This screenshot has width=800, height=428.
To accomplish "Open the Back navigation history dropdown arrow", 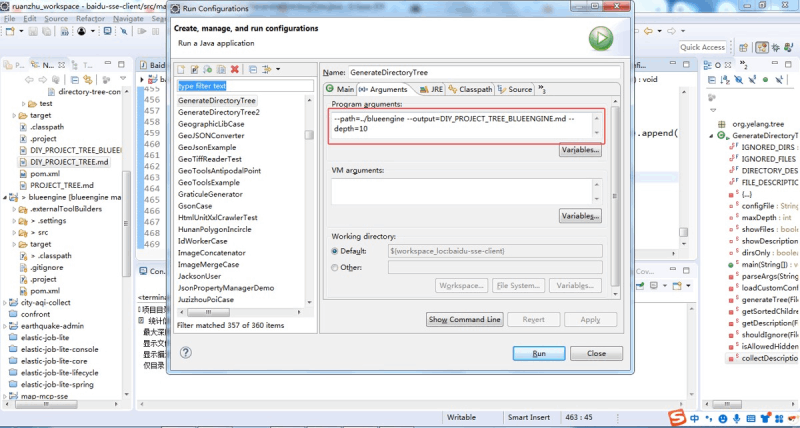I will pyautogui.click(x=660, y=31).
